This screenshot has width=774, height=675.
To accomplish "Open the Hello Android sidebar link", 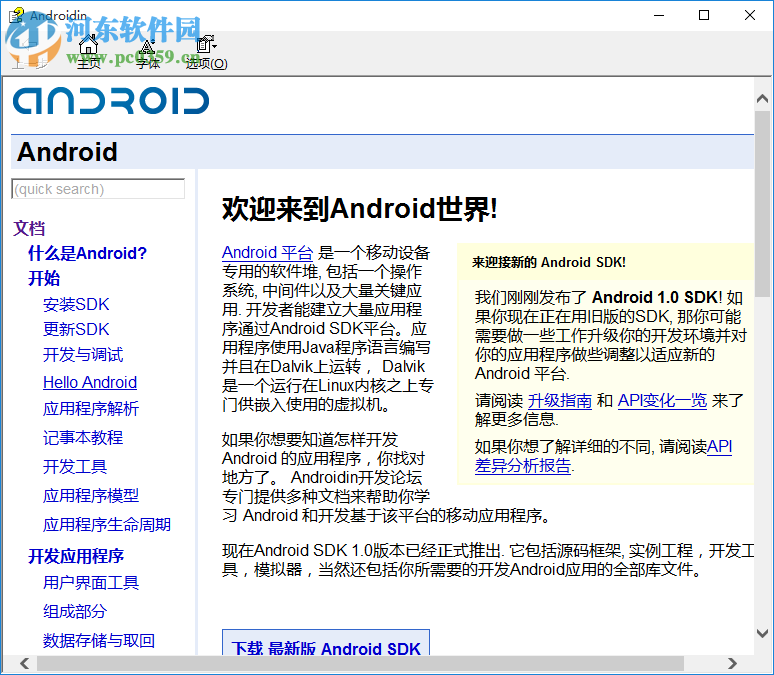I will point(90,382).
